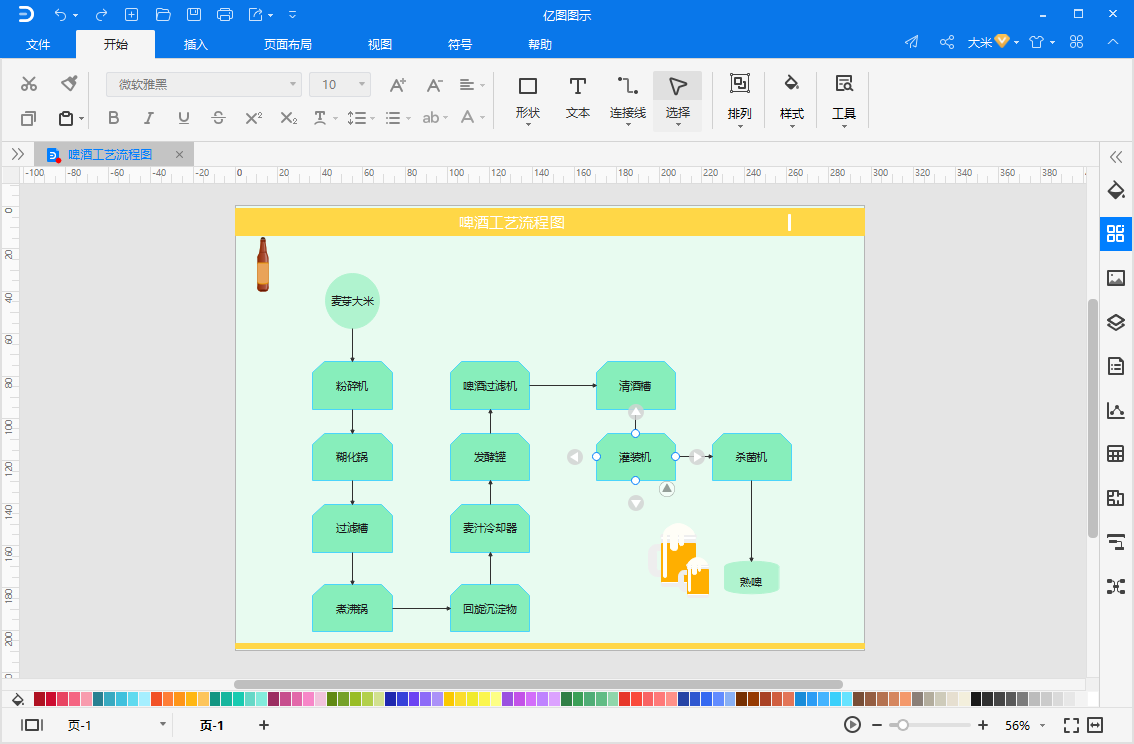This screenshot has height=744, width=1134.
Task: Toggle italic text formatting
Action: pyautogui.click(x=148, y=118)
